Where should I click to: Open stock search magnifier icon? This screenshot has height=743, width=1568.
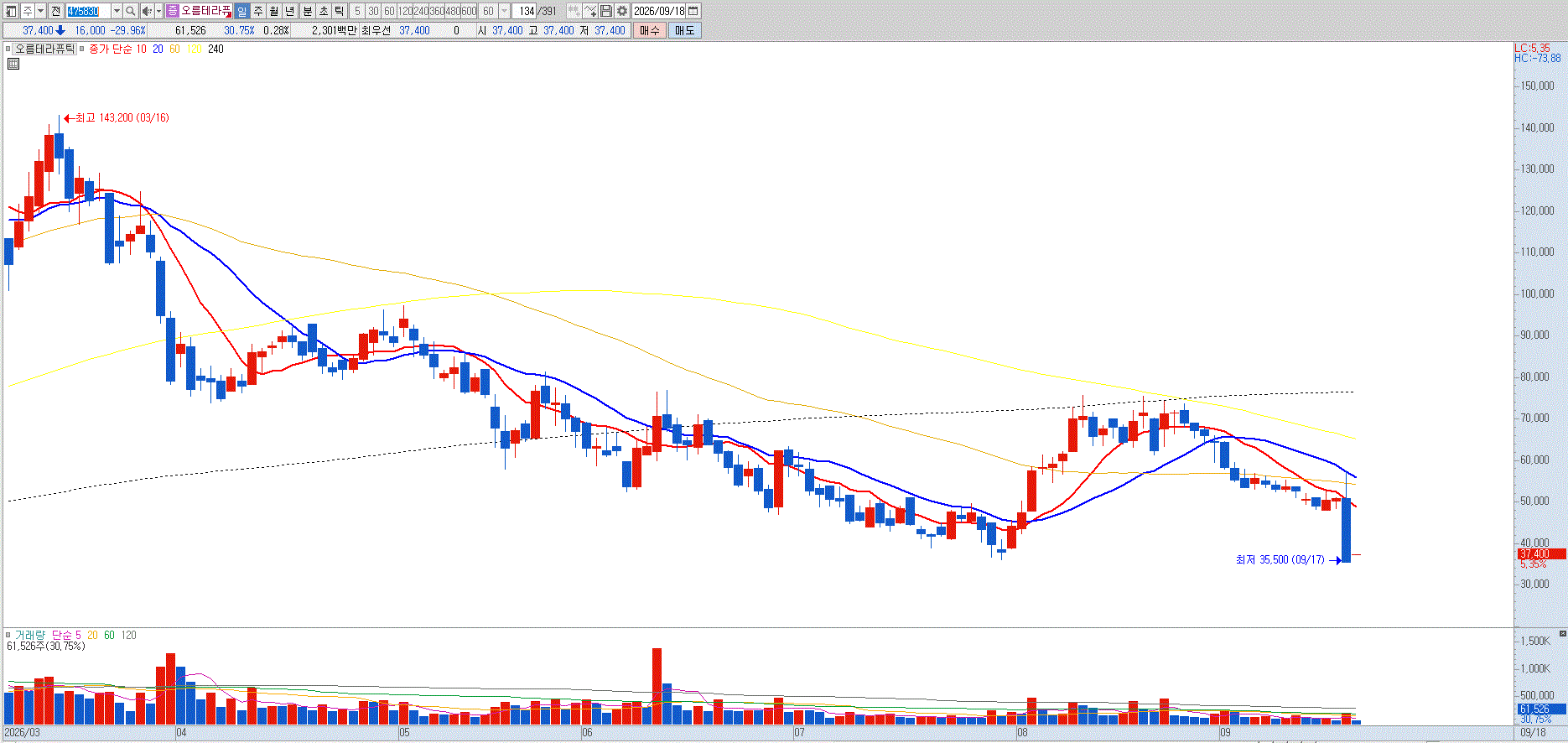coord(130,11)
